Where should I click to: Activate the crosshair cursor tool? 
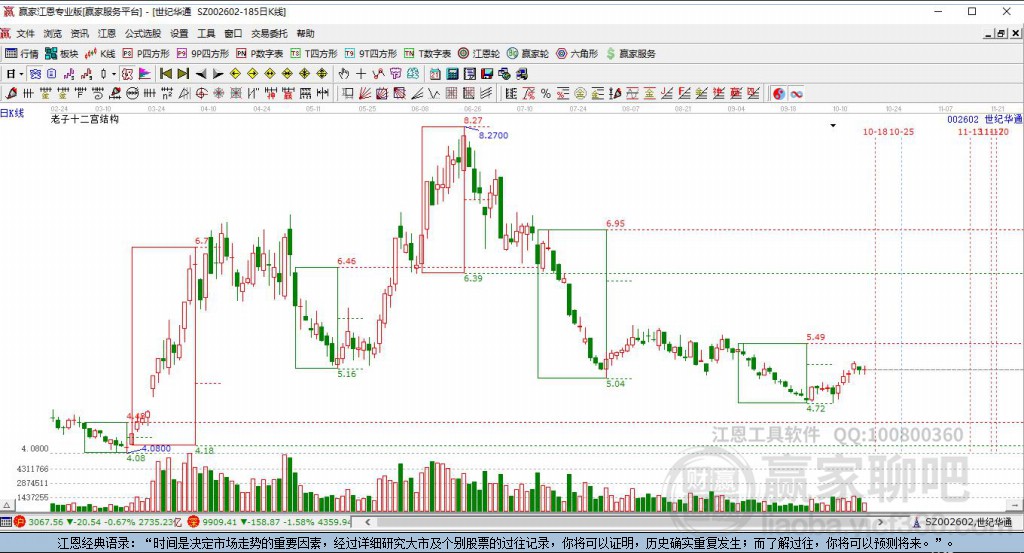pyautogui.click(x=360, y=74)
